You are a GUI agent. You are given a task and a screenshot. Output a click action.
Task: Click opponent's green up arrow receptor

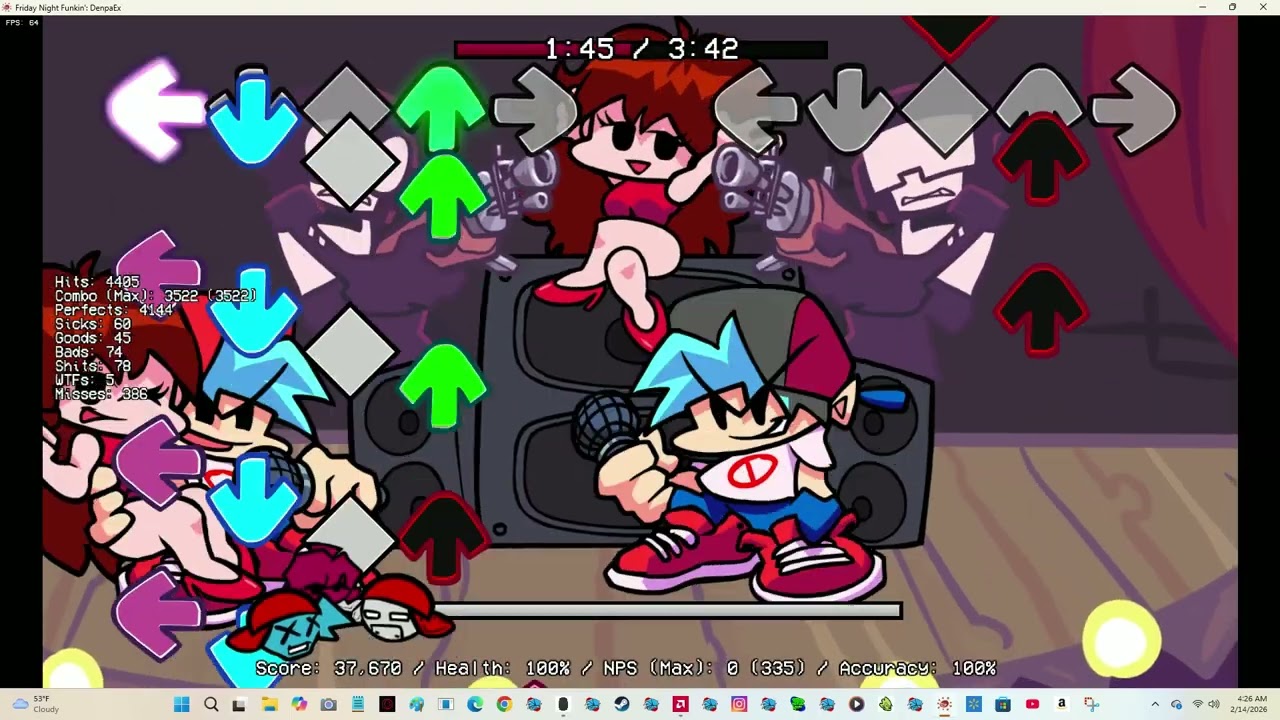coord(441,107)
